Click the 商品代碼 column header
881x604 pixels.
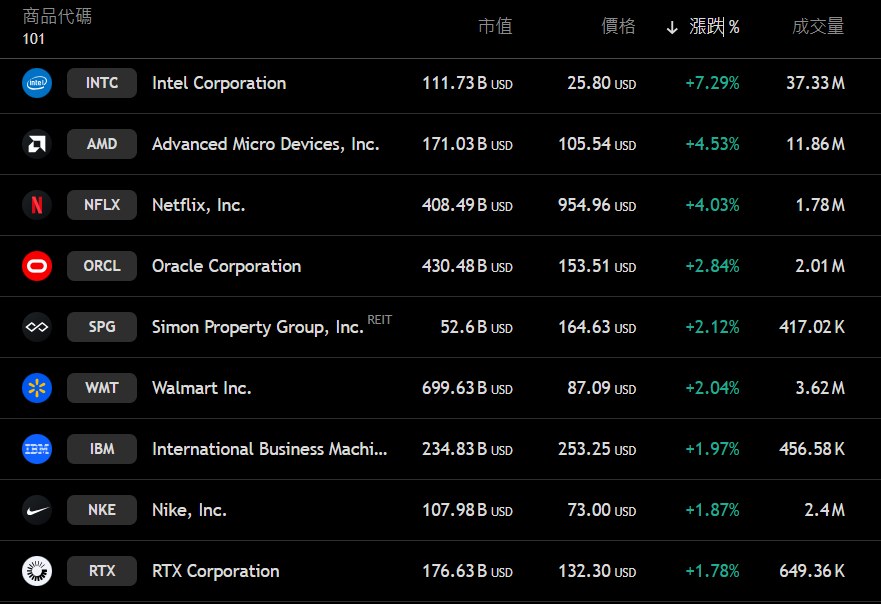pyautogui.click(x=57, y=17)
